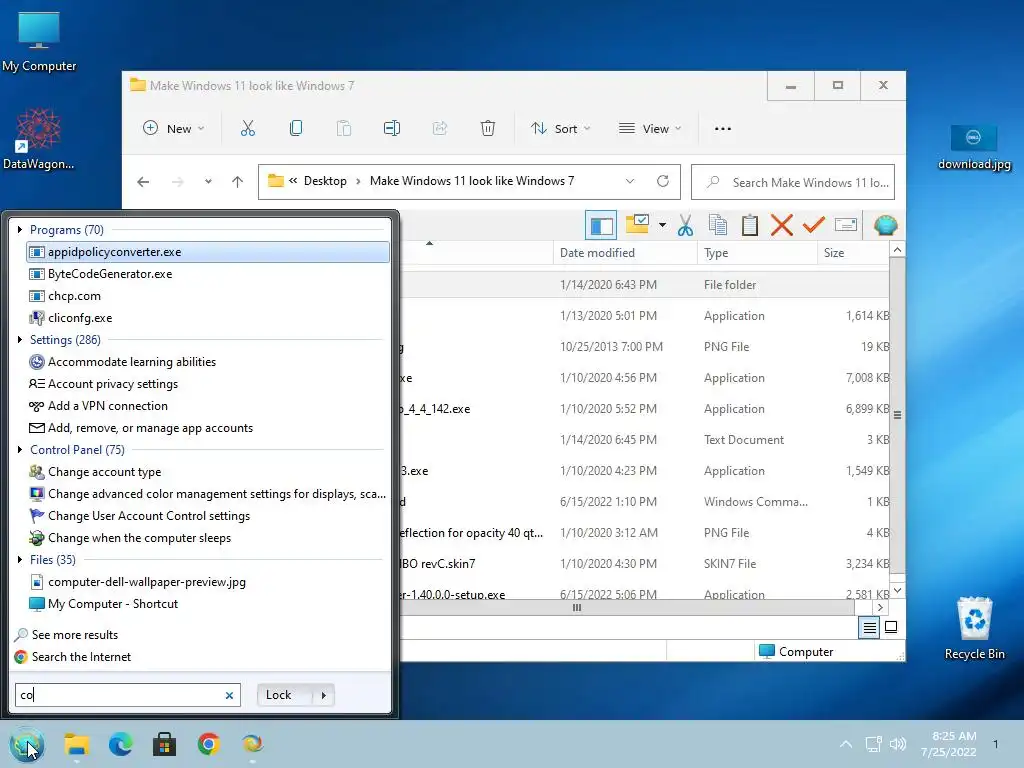Screen dimensions: 1024x768
Task: Click the vertical scrollbar in file list
Action: point(897,415)
